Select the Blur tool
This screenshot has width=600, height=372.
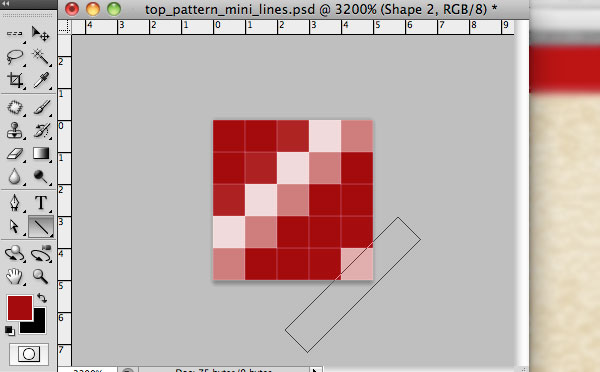15,176
